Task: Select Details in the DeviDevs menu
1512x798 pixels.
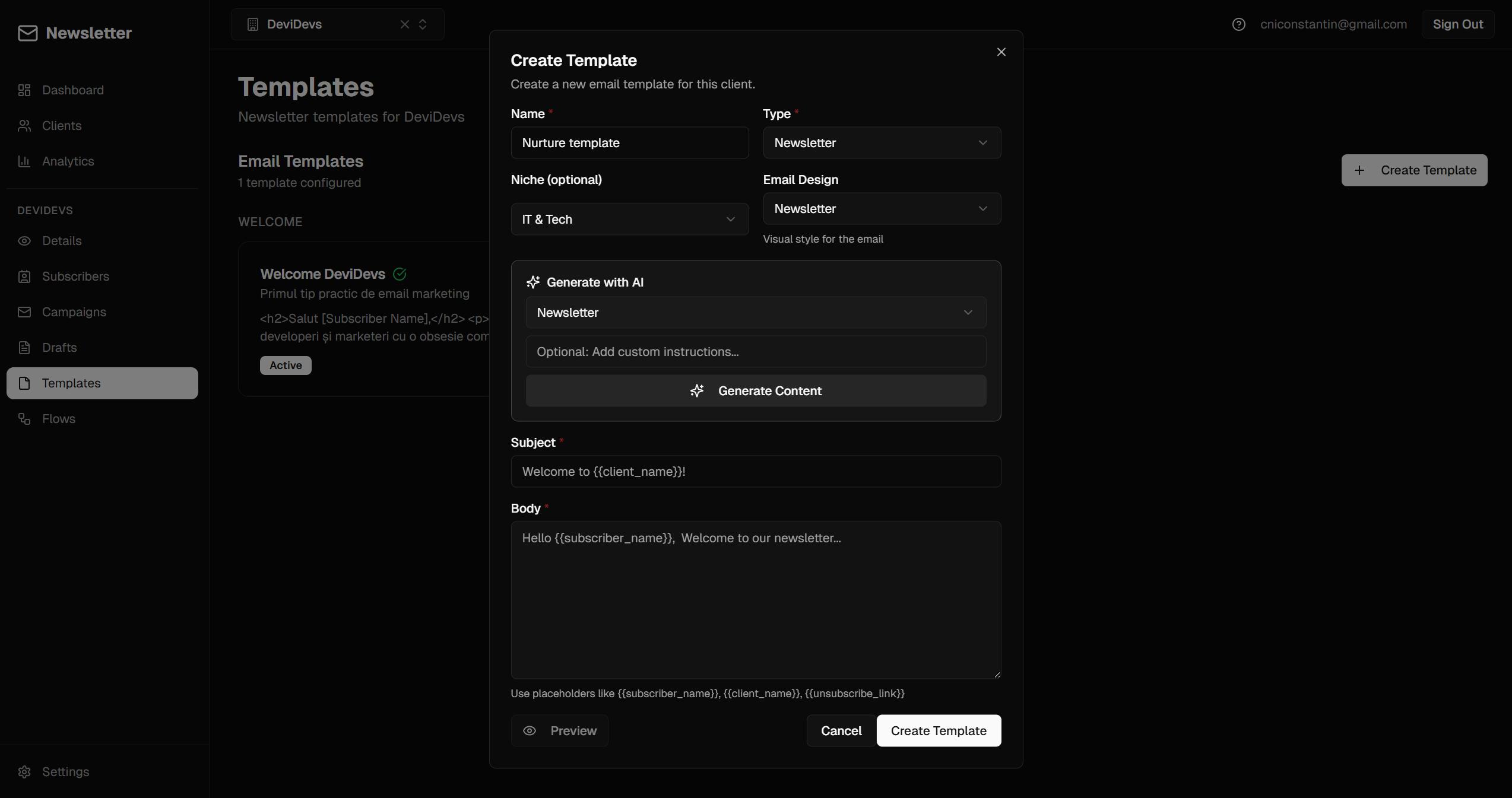Action: pos(24,241)
